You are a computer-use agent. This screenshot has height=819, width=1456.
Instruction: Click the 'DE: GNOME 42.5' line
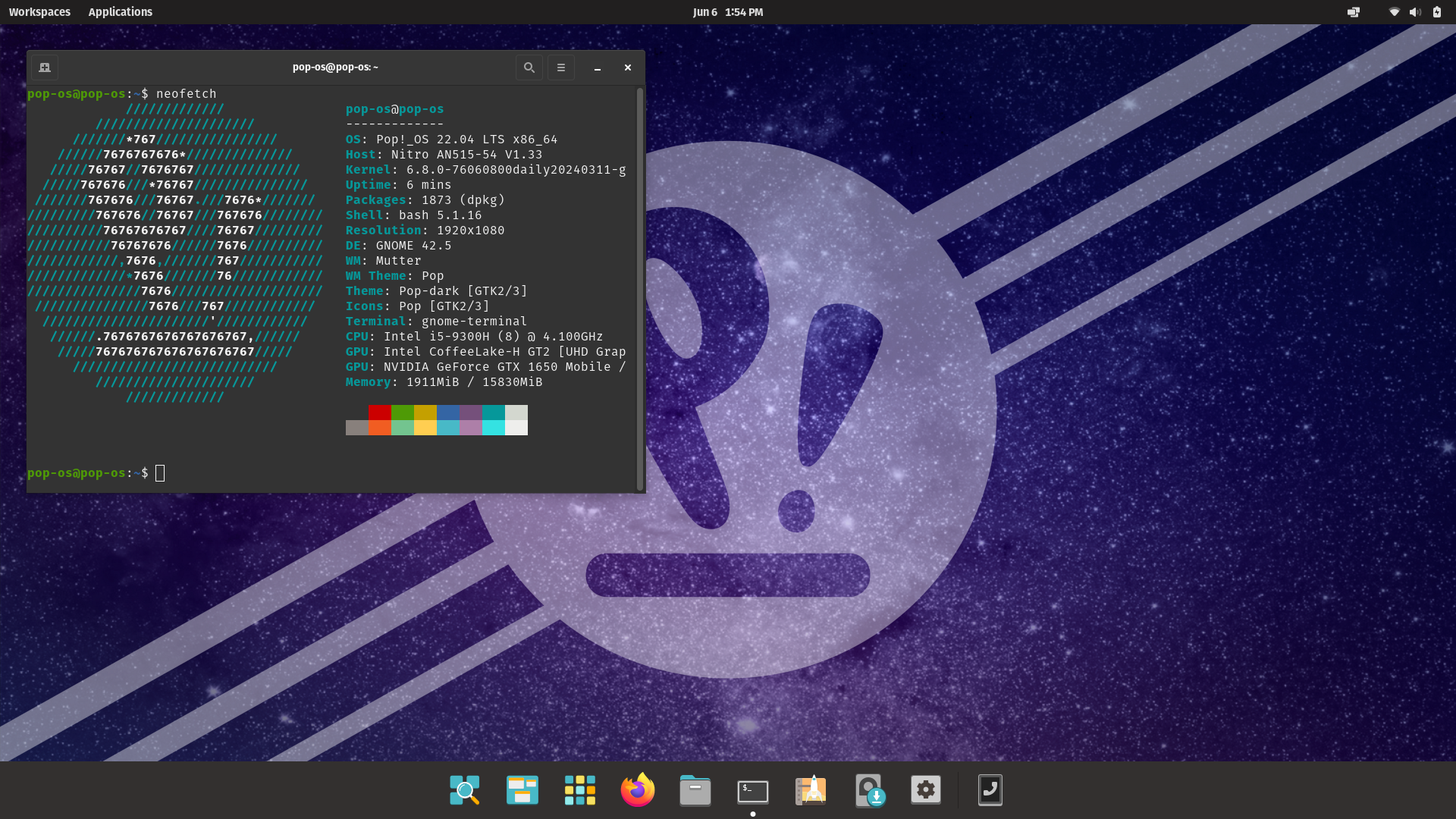[398, 246]
